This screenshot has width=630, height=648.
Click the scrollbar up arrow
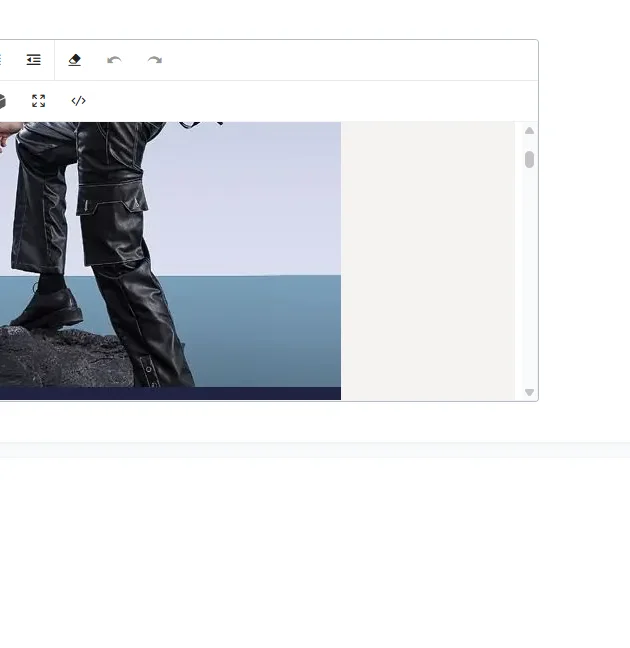(x=529, y=131)
